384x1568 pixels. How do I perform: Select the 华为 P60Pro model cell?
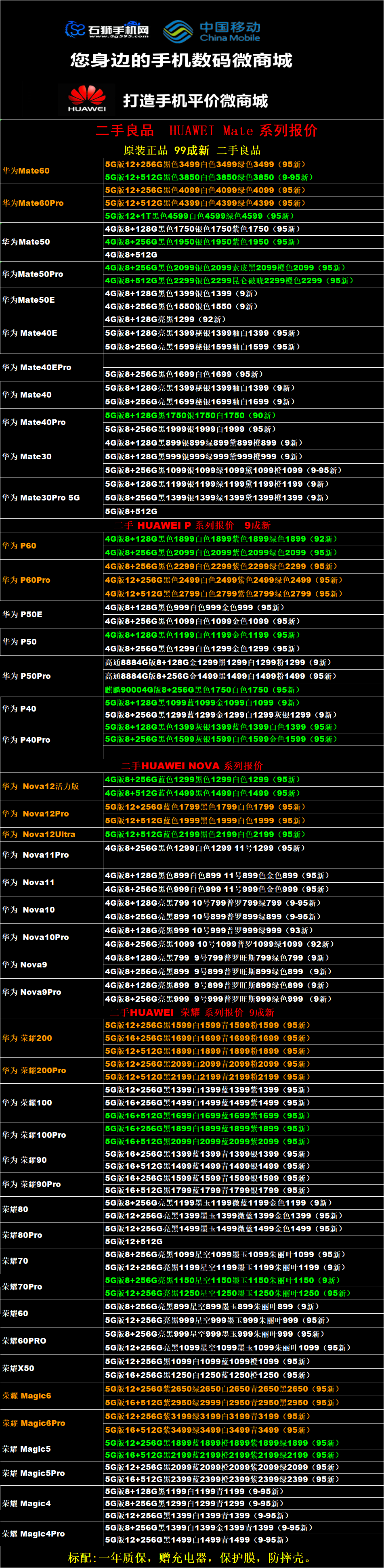[52, 580]
